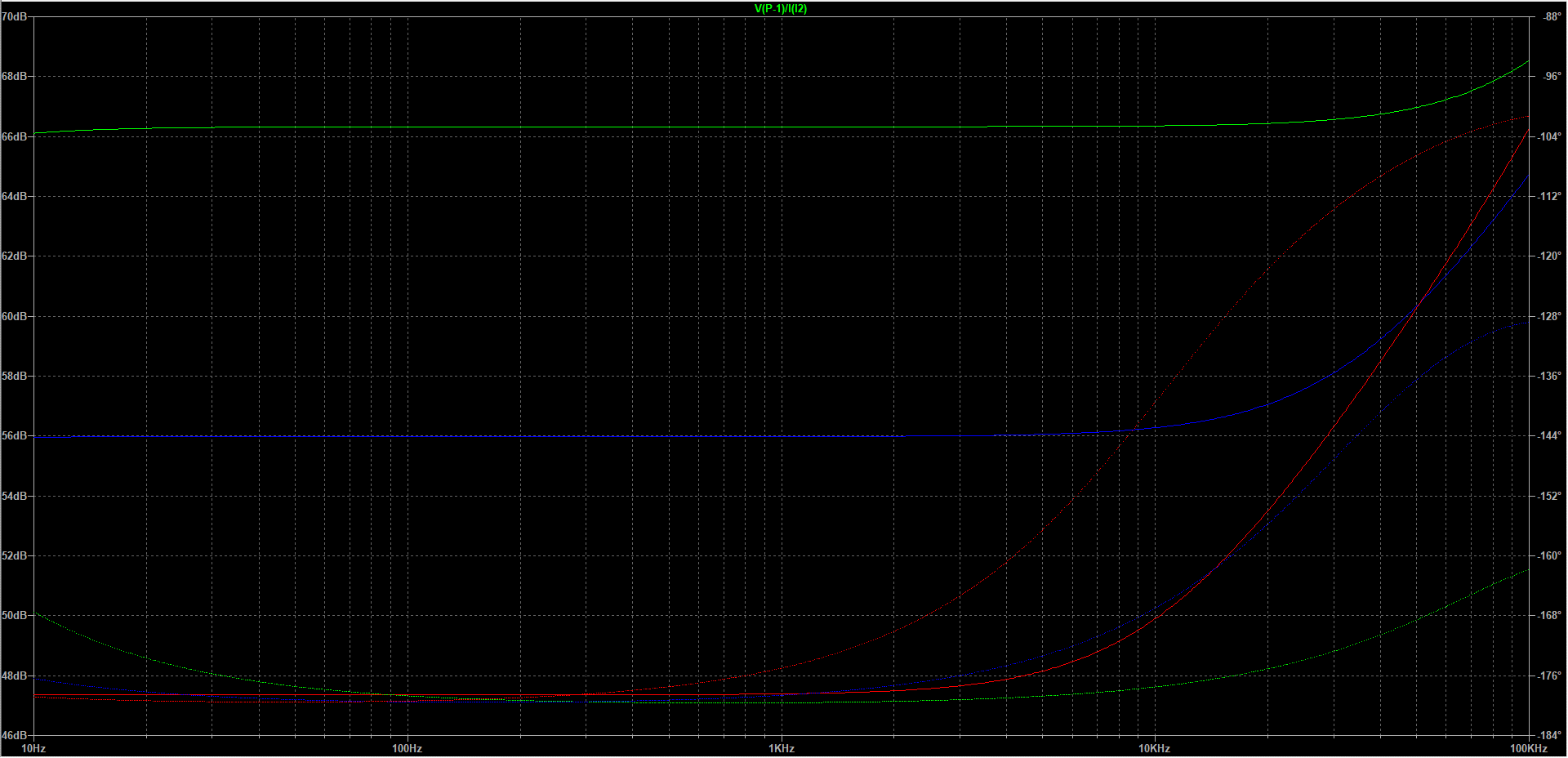Click the 56dB left axis label

(x=14, y=435)
